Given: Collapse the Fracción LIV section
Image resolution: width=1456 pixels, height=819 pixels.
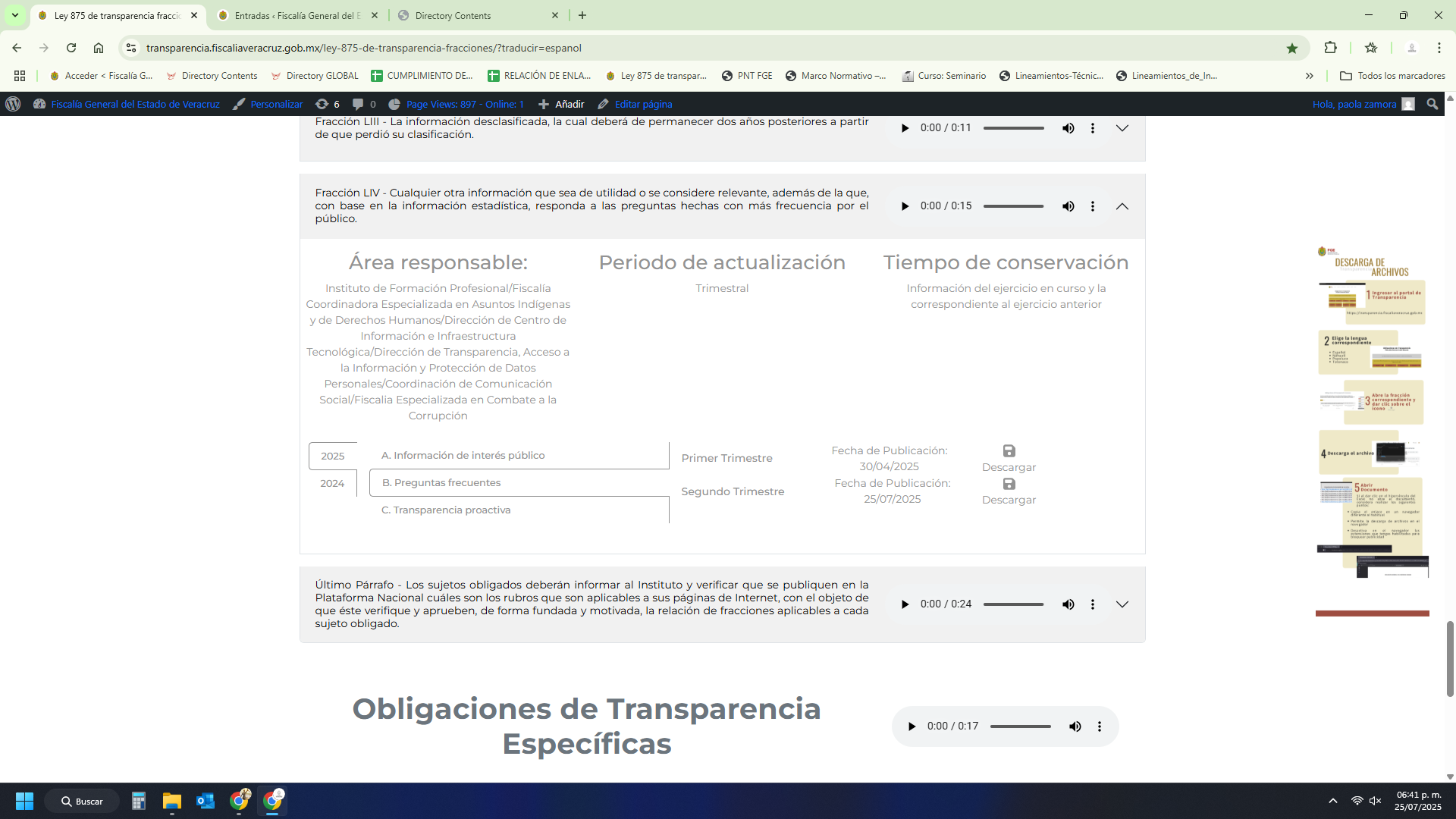Looking at the screenshot, I should click(1122, 206).
